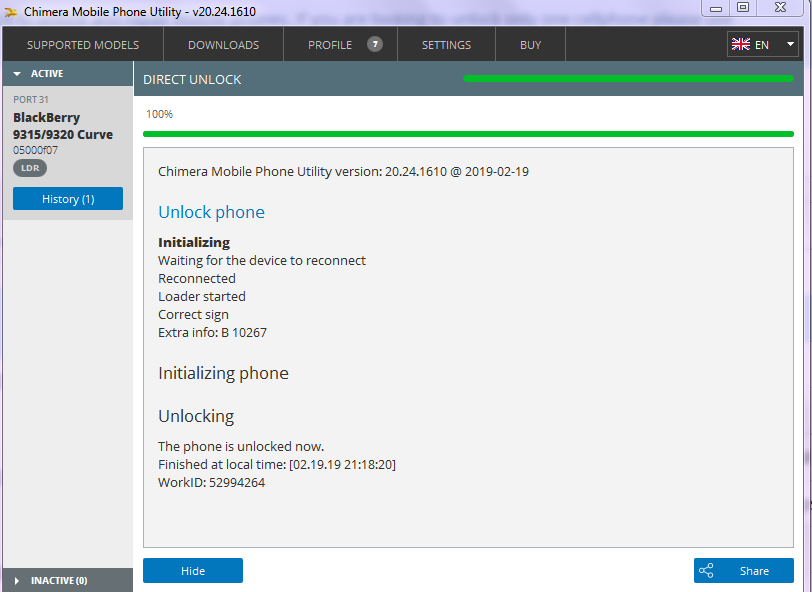Open the Profile tab
812x592 pixels.
click(340, 45)
